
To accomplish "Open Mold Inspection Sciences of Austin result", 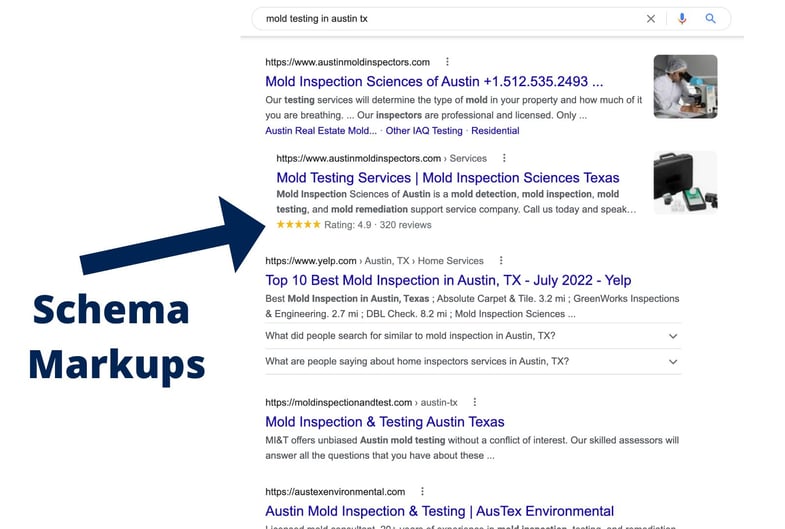I will [434, 81].
